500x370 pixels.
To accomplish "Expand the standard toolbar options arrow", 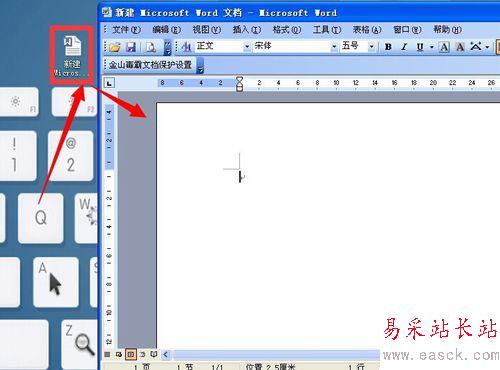I will [168, 47].
